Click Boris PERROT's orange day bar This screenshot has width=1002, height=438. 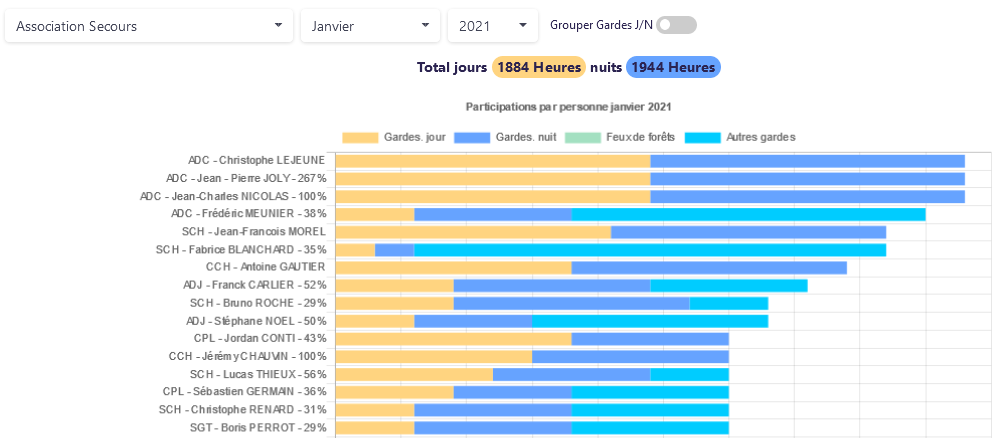click(375, 428)
